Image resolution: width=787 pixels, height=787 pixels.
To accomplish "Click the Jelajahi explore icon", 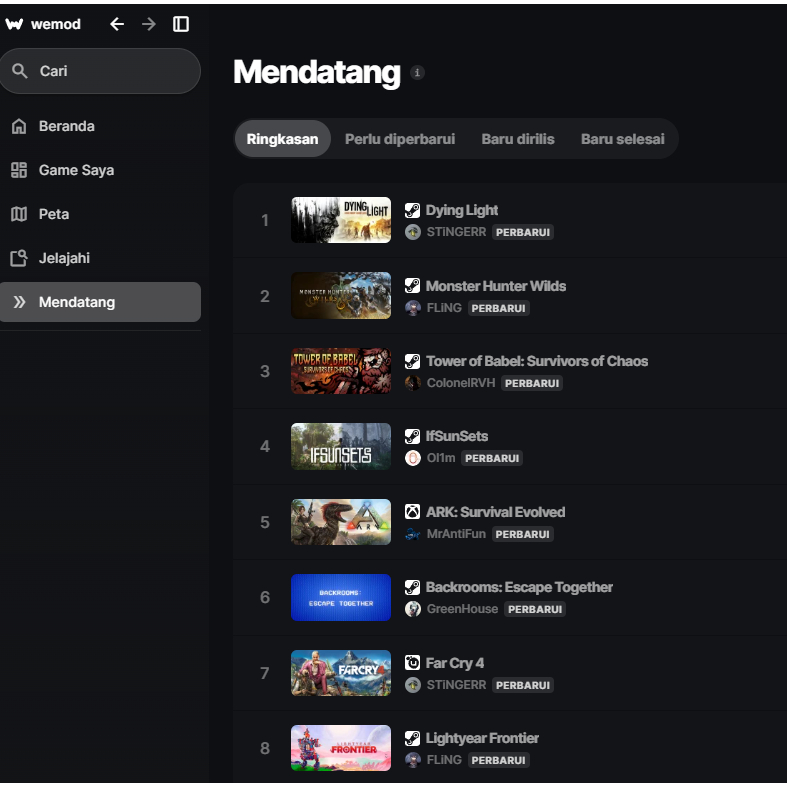I will [19, 258].
